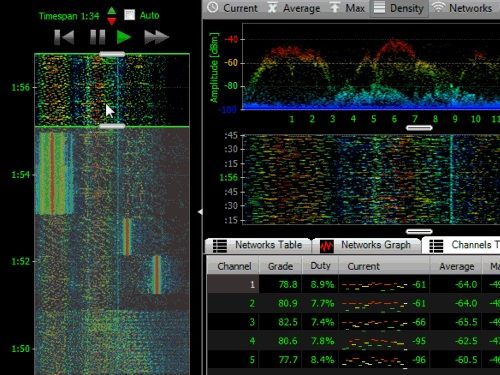Viewport: 500px width, 375px height.
Task: Click duty value 7.8%
Action: [322, 341]
